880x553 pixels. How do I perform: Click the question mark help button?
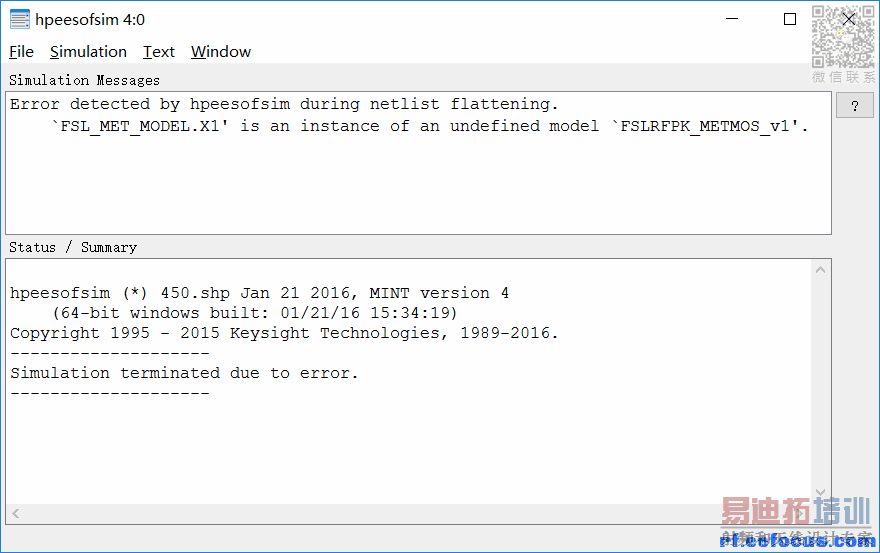tap(854, 106)
